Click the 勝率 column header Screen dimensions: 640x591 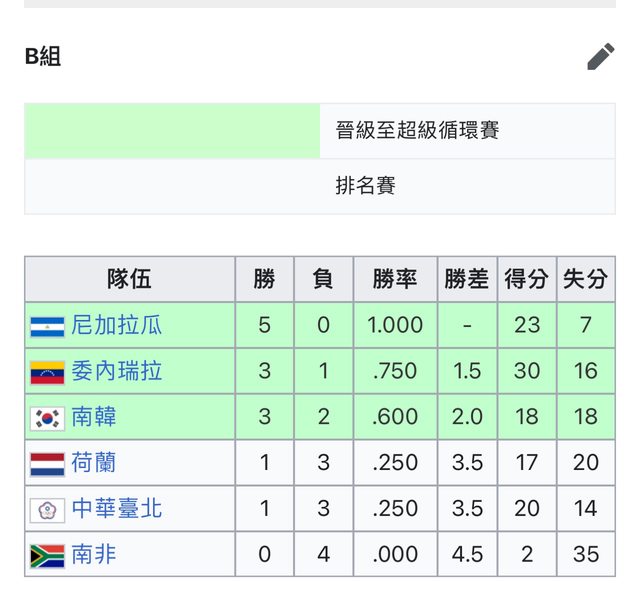click(x=395, y=279)
